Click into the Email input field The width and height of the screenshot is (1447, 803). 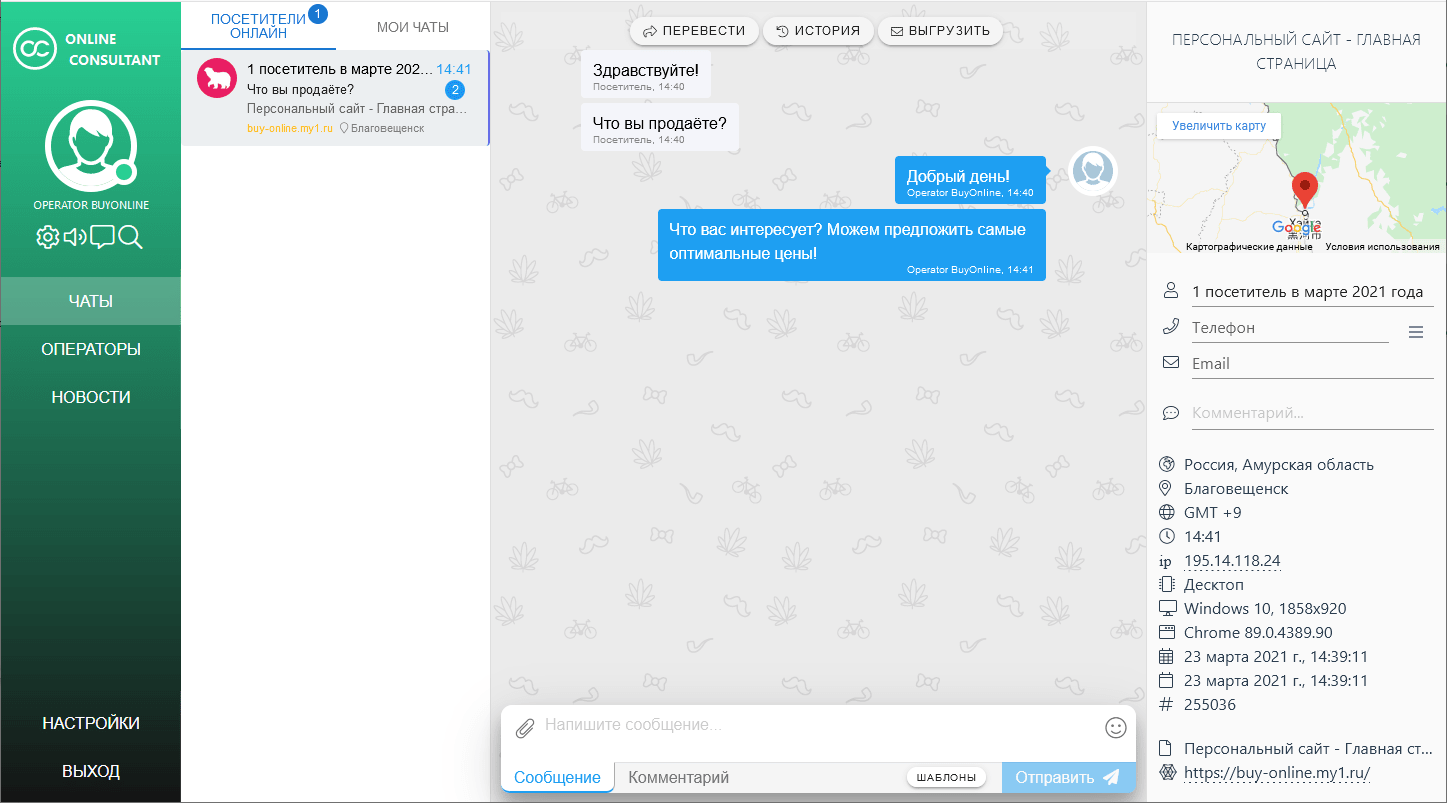[1310, 364]
